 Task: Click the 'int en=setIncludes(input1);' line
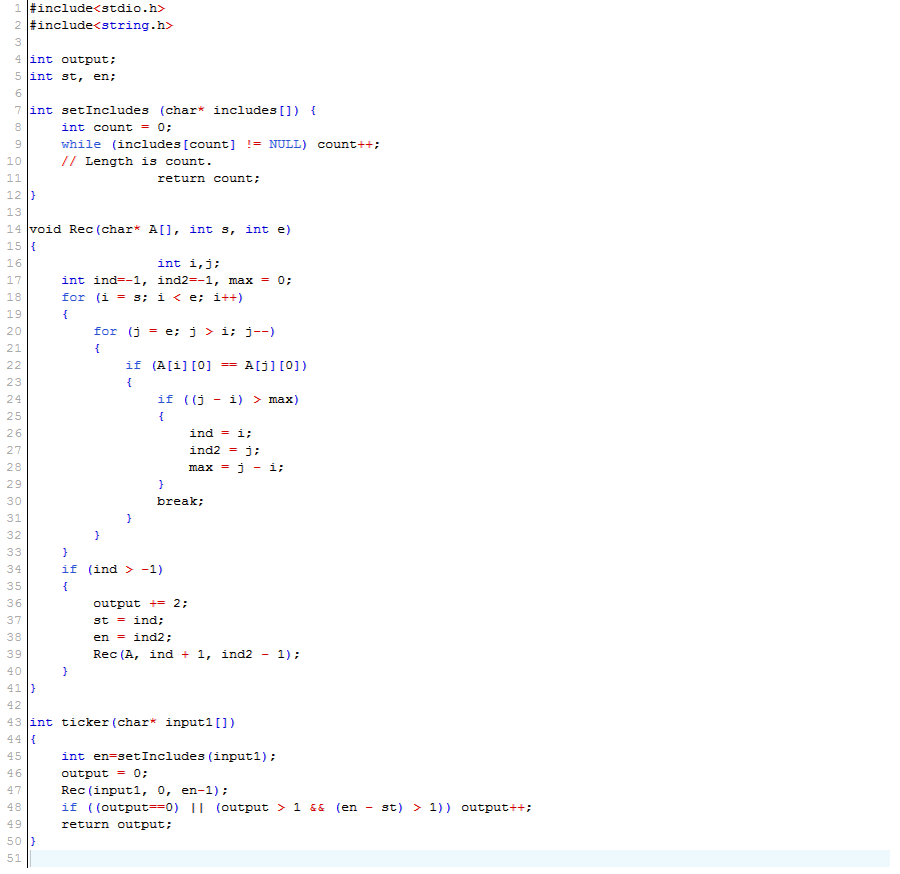pos(168,756)
